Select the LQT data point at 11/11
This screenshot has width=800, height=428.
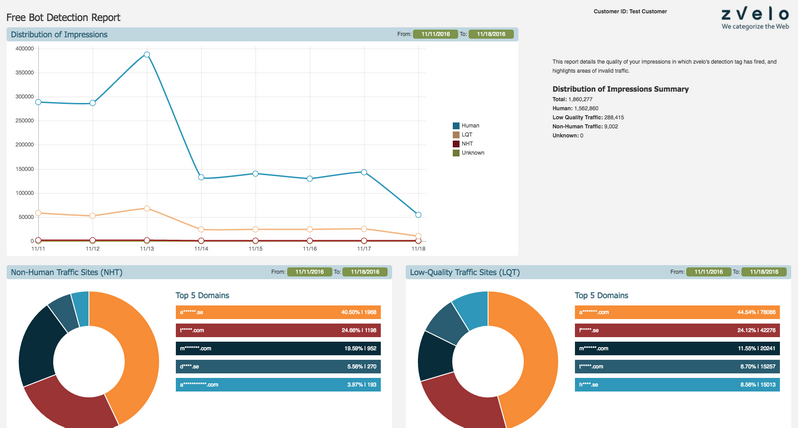tap(38, 213)
